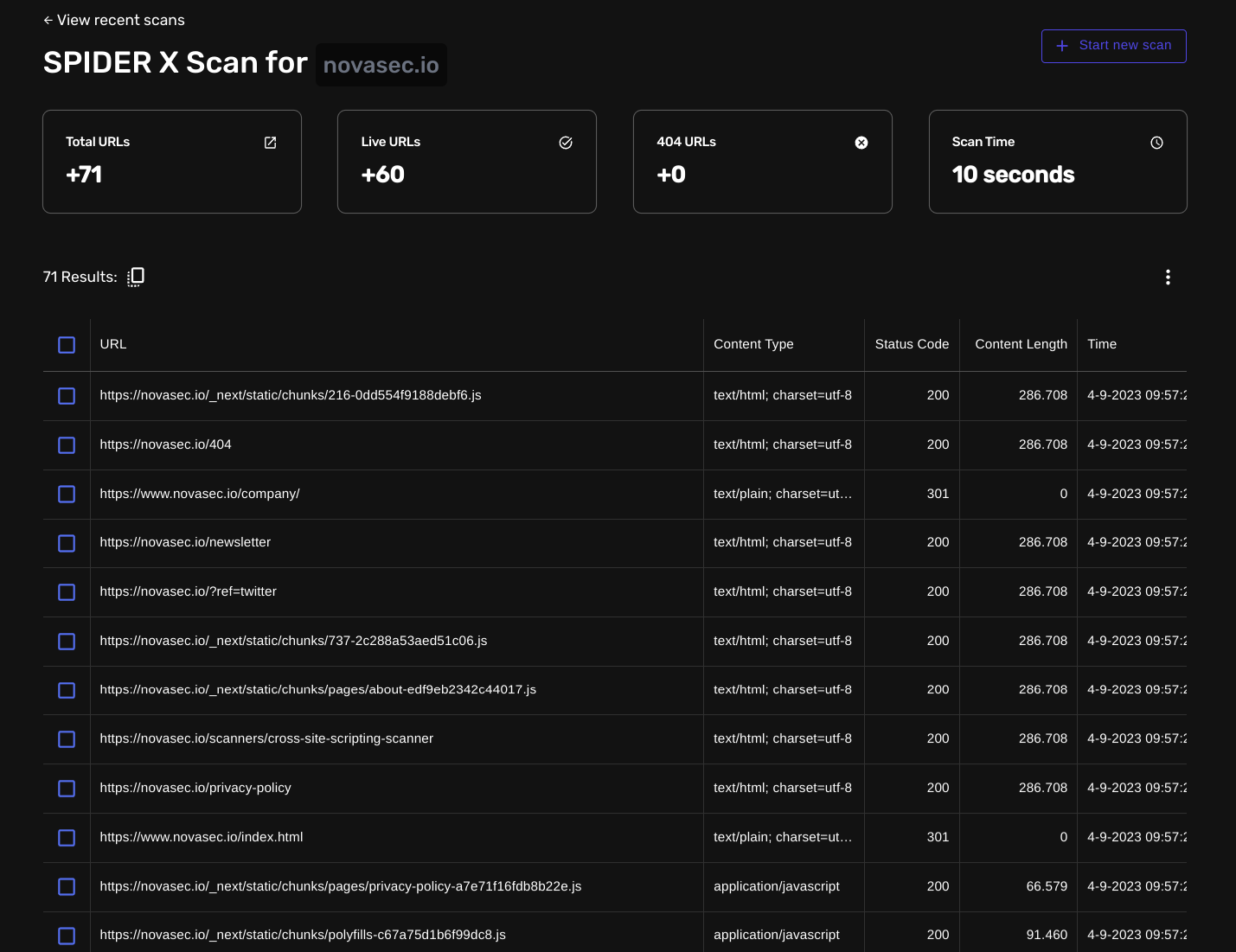Click the Start new scan button
The width and height of the screenshot is (1236, 952).
1113,46
